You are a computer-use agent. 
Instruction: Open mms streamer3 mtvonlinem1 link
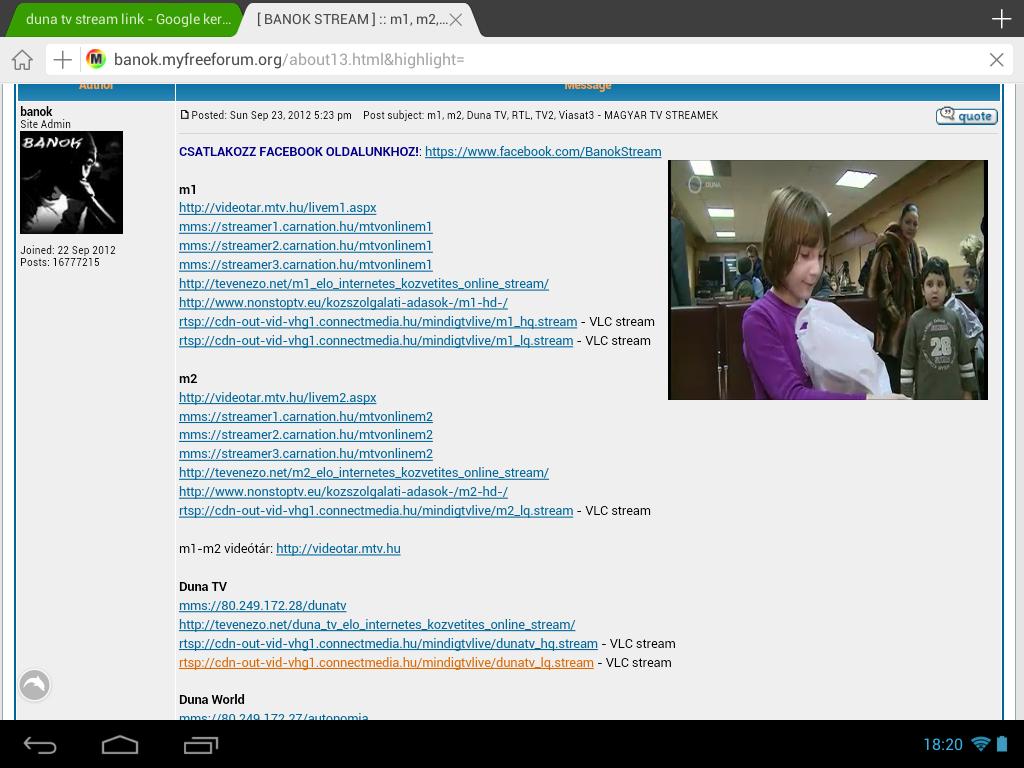pos(306,264)
